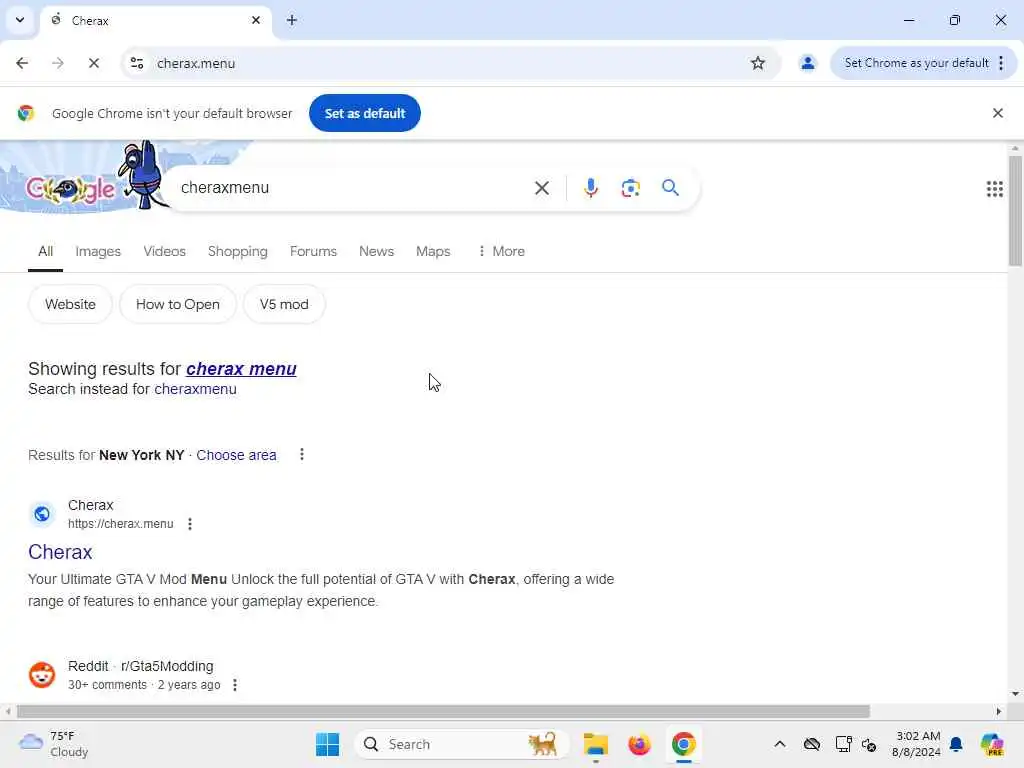Switch to the News tab
The width and height of the screenshot is (1024, 768).
tap(376, 251)
